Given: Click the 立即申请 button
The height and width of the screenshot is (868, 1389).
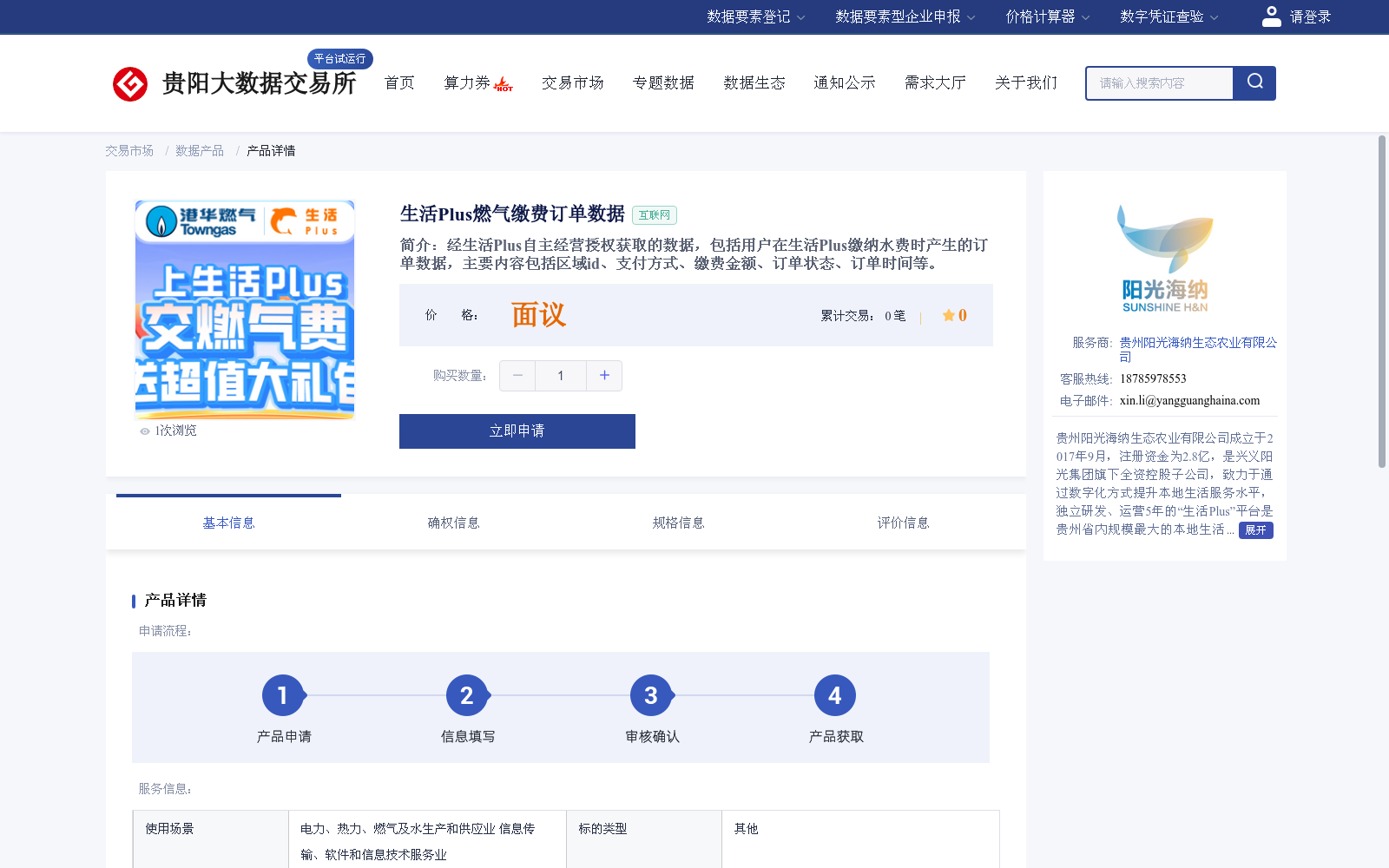Looking at the screenshot, I should coord(517,431).
